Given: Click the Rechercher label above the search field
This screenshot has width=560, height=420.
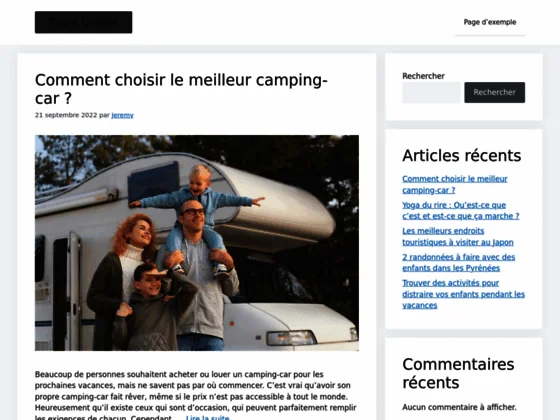Looking at the screenshot, I should click(423, 76).
